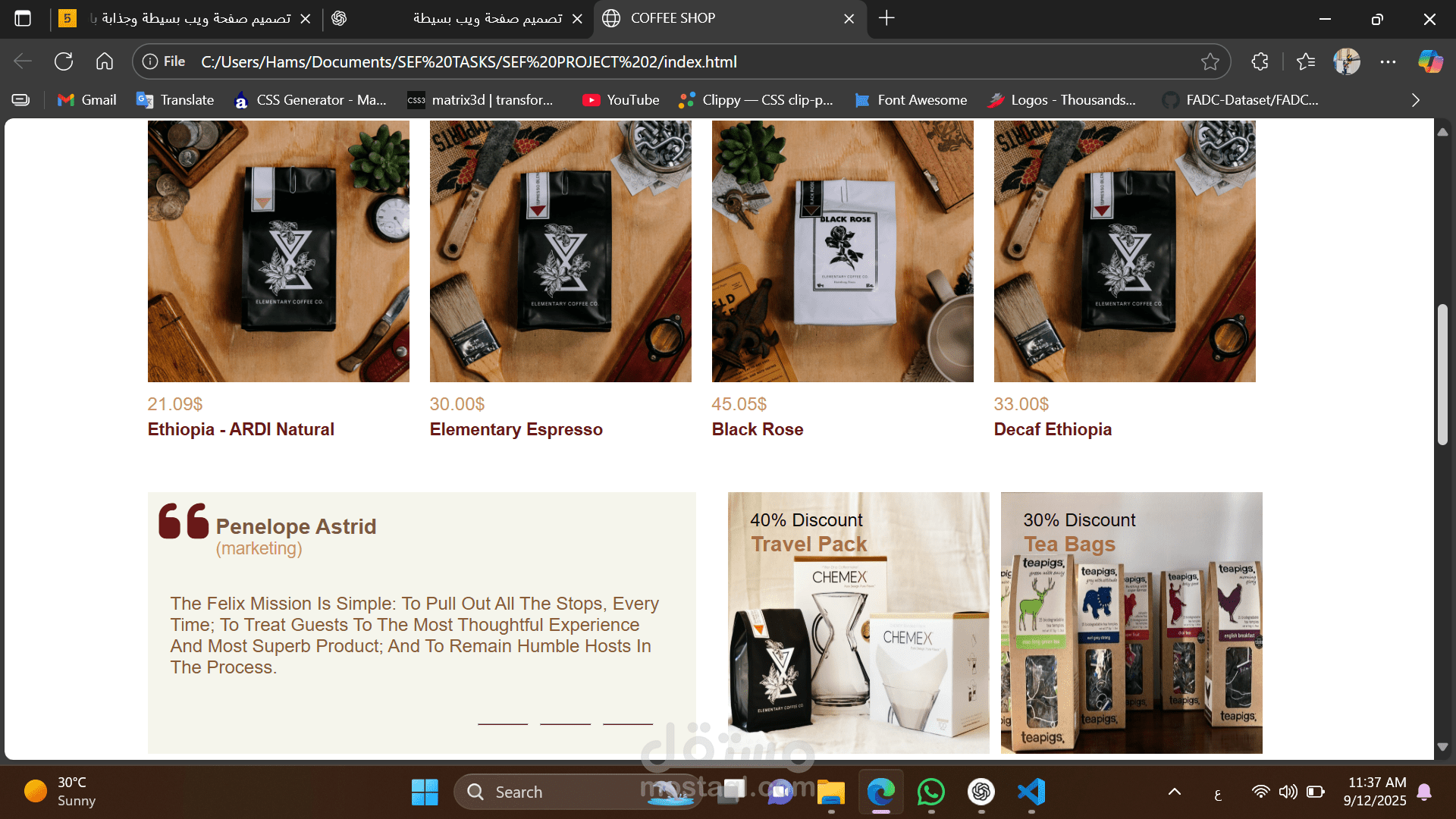The width and height of the screenshot is (1456, 819).
Task: Open the weather widget showing 30°C Sunny
Action: tap(61, 792)
